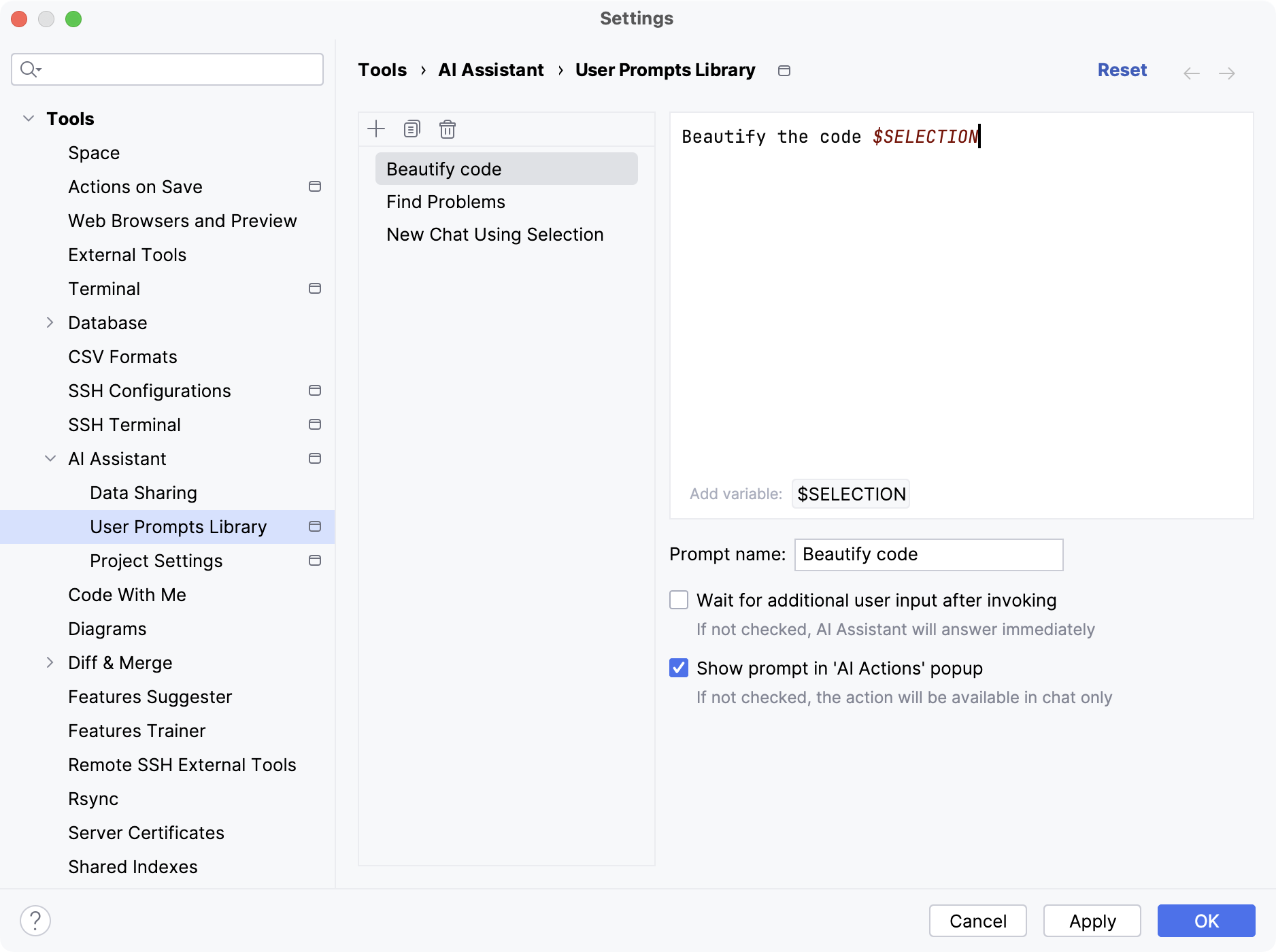Open AI Assistant from the breadcrumb path

(x=490, y=69)
